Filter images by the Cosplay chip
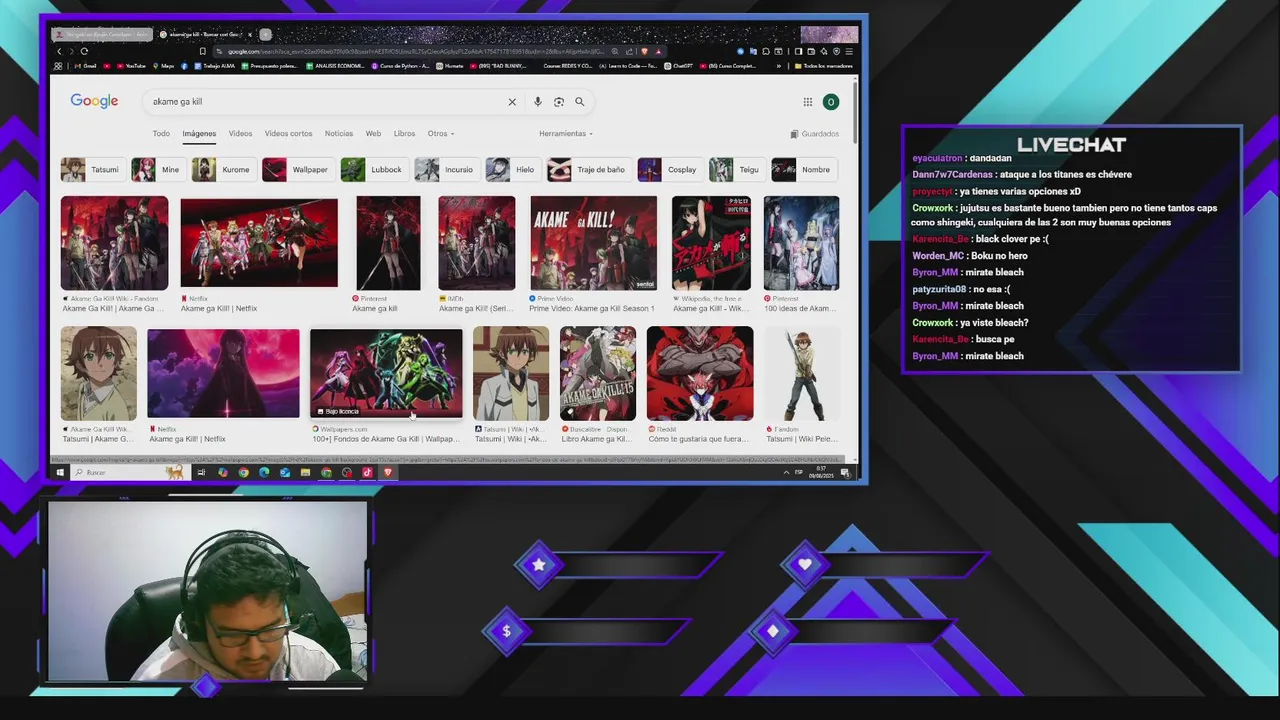This screenshot has width=1280, height=720. 669,170
